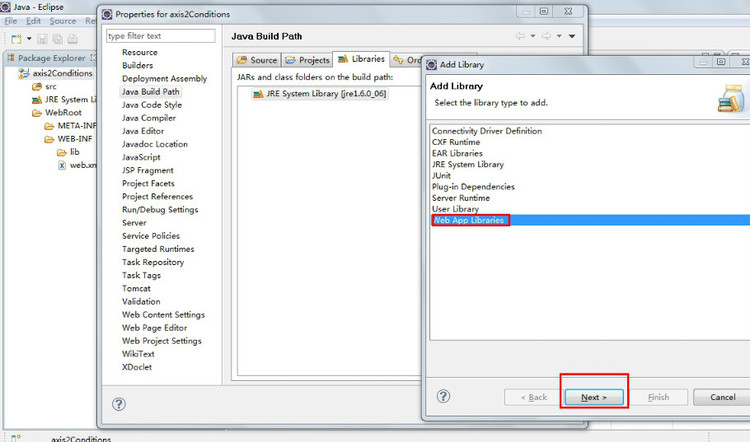Switch to the Source tab
Image resolution: width=750 pixels, height=442 pixels.
[257, 60]
